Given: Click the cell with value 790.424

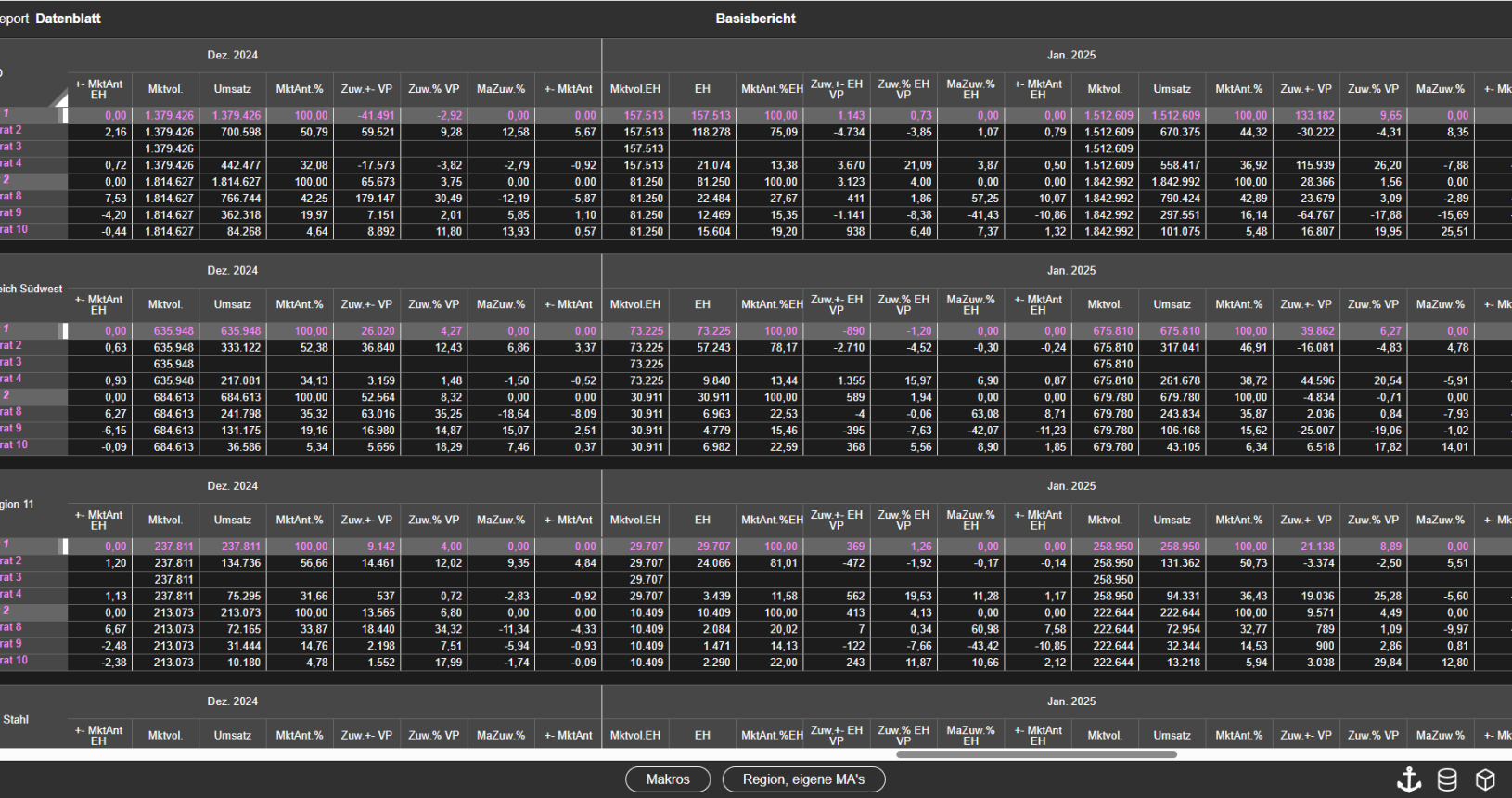Looking at the screenshot, I should coord(1172,199).
